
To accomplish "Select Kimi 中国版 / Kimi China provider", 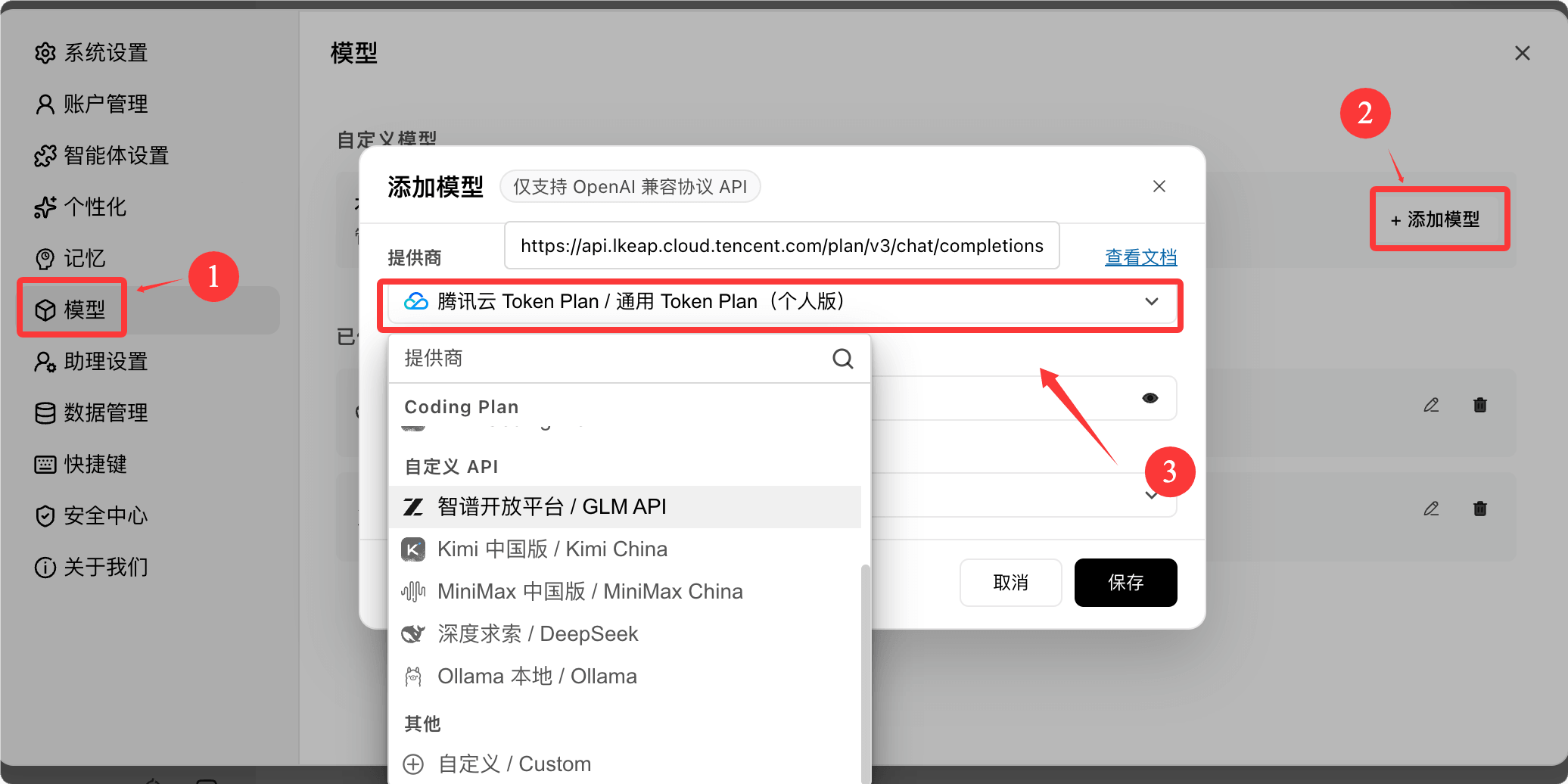I will click(x=625, y=549).
